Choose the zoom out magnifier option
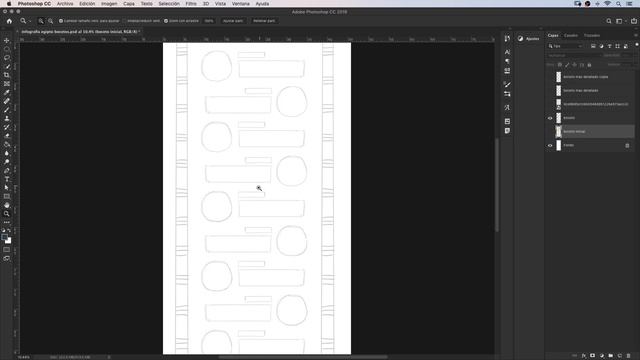Image resolution: width=640 pixels, height=360 pixels. (50, 21)
